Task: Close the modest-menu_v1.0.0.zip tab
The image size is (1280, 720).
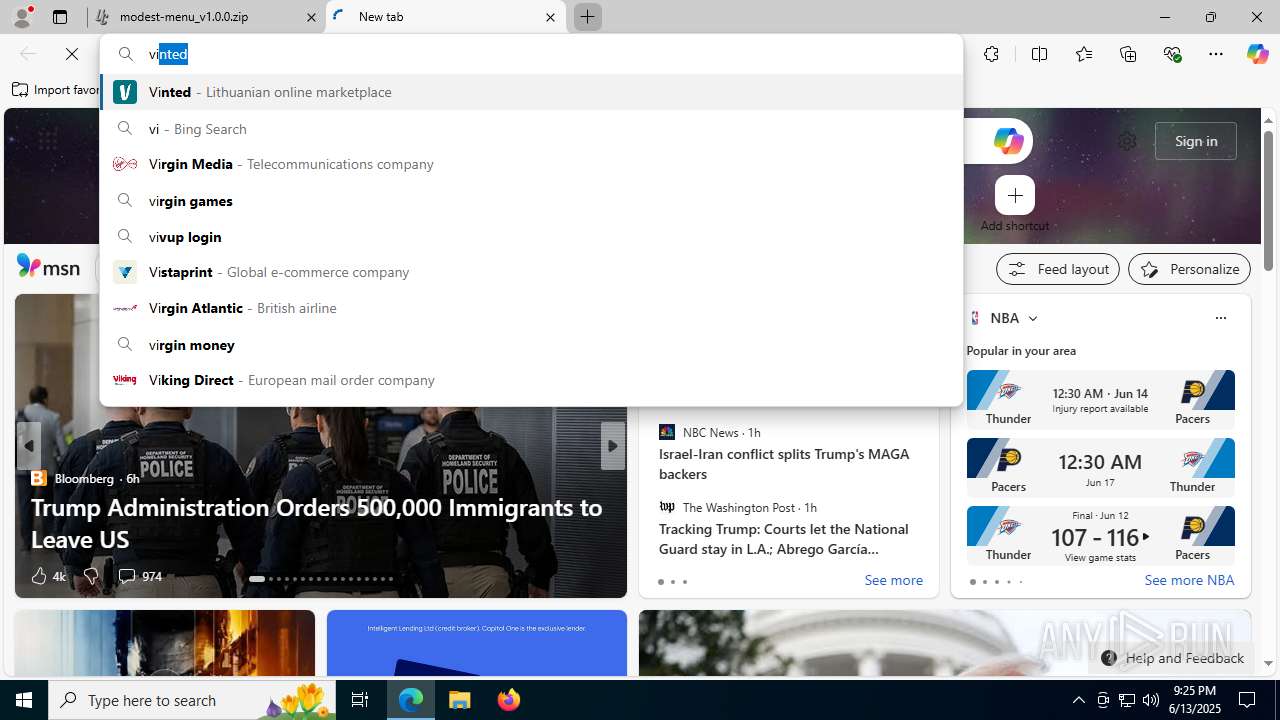Action: click(x=310, y=17)
